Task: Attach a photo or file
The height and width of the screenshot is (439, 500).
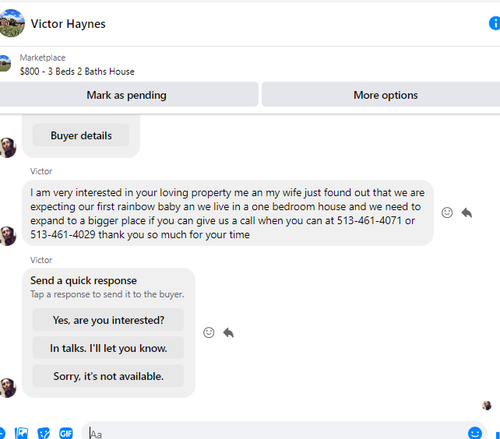Action: pos(21,433)
